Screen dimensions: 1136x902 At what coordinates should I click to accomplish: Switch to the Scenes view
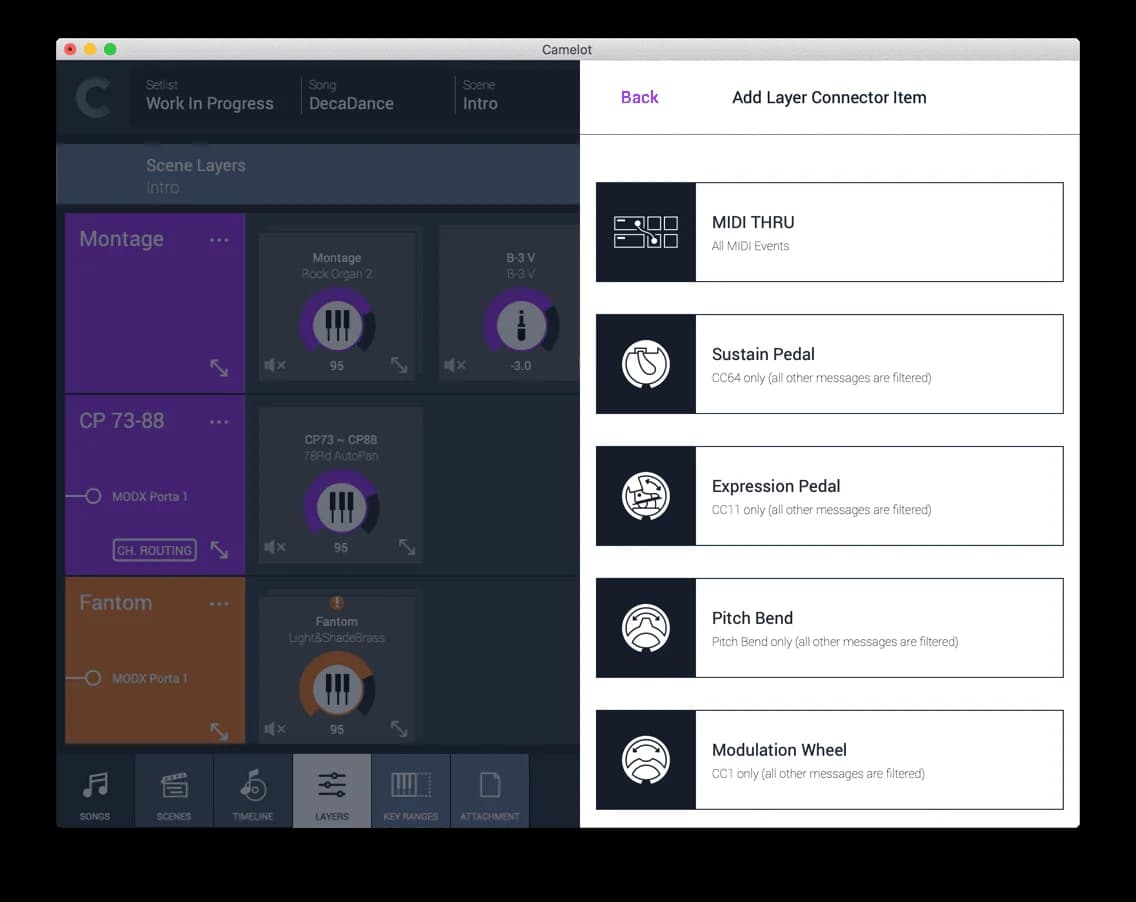[174, 790]
